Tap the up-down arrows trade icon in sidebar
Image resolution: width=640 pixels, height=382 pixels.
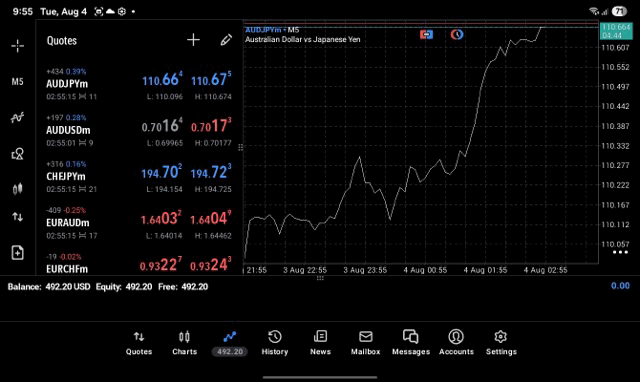click(x=18, y=217)
